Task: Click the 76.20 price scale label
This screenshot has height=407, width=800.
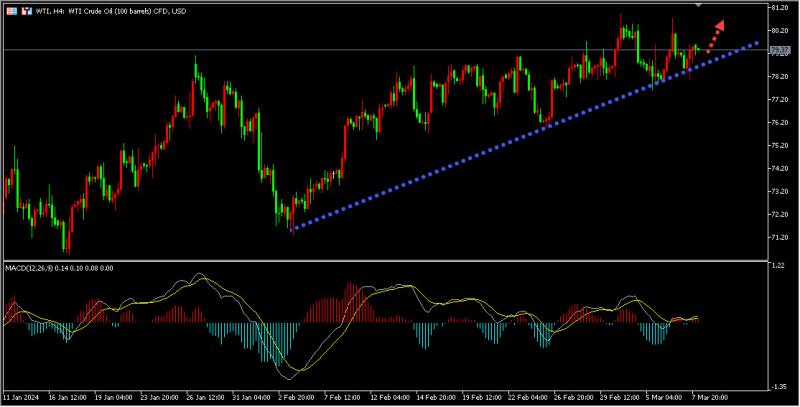Action: [779, 122]
